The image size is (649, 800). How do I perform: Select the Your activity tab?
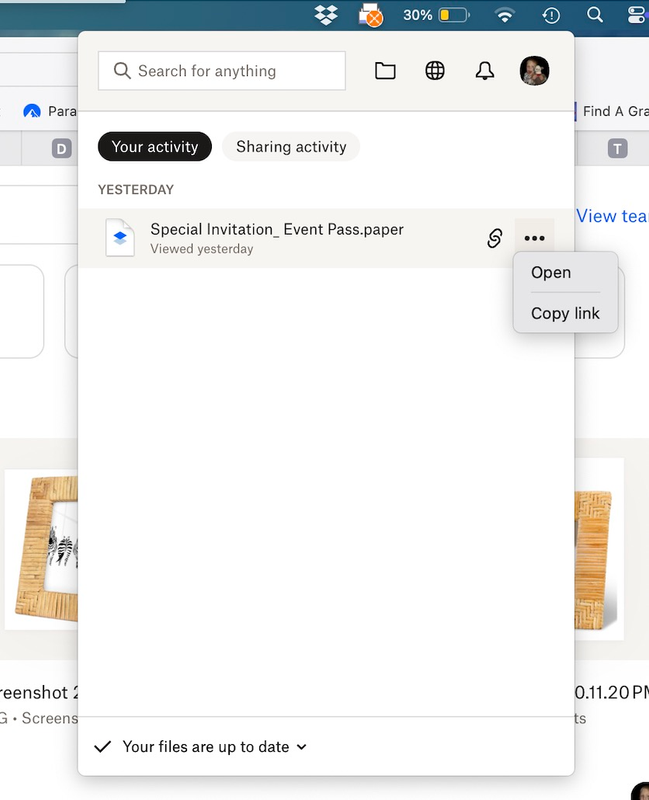pyautogui.click(x=155, y=146)
